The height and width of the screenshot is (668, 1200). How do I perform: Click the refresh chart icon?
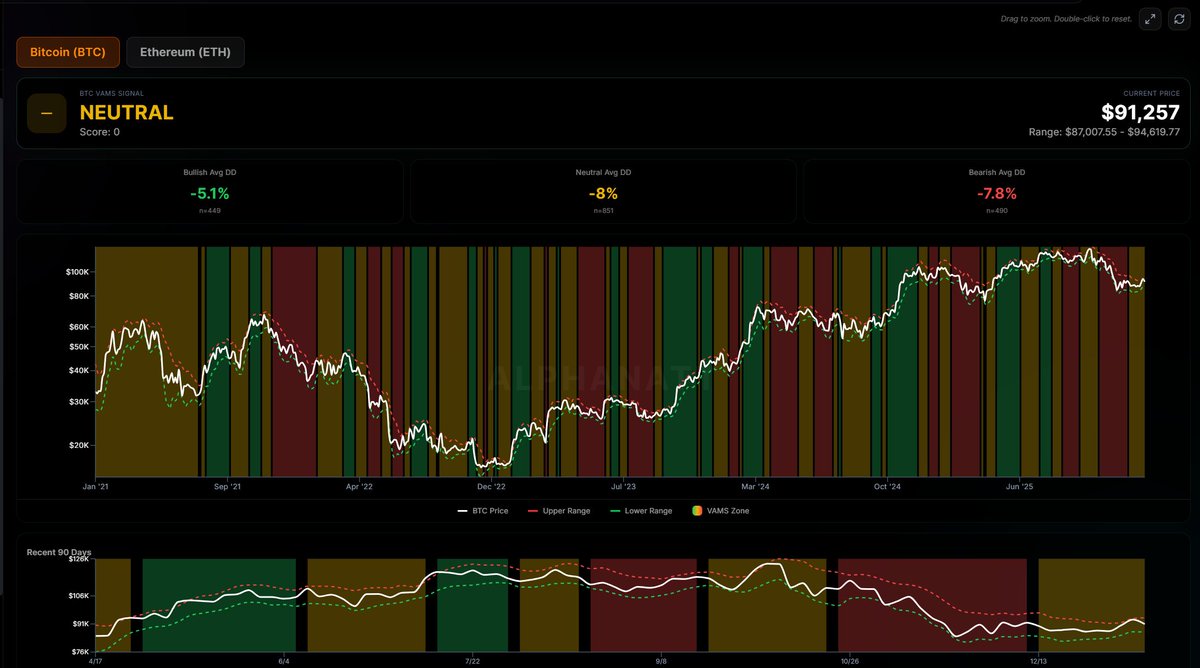1180,19
